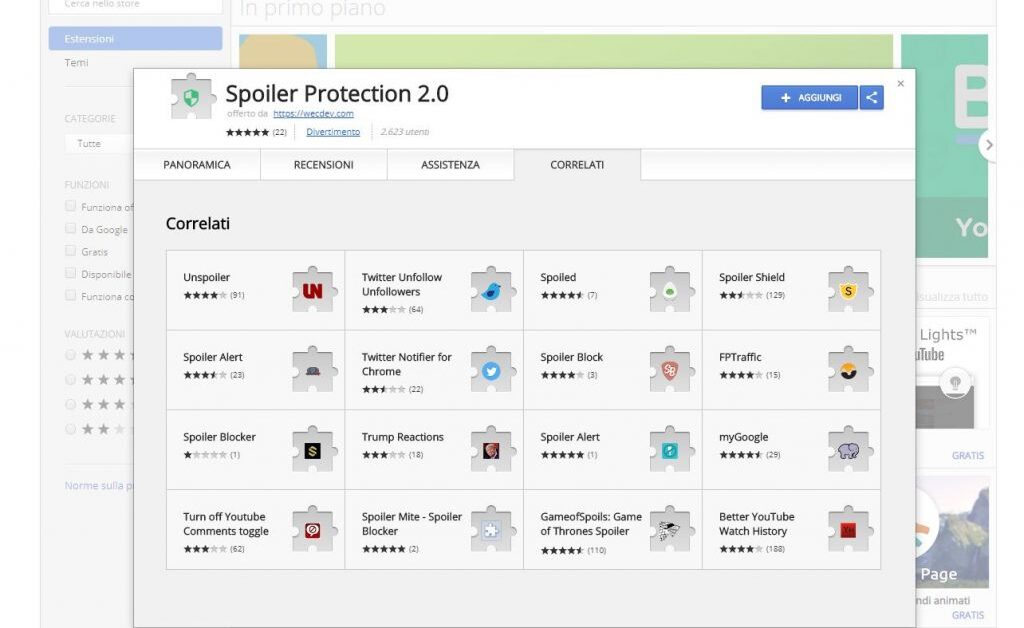
Task: Open Twitter Notifier for Chrome title
Action: click(x=406, y=364)
